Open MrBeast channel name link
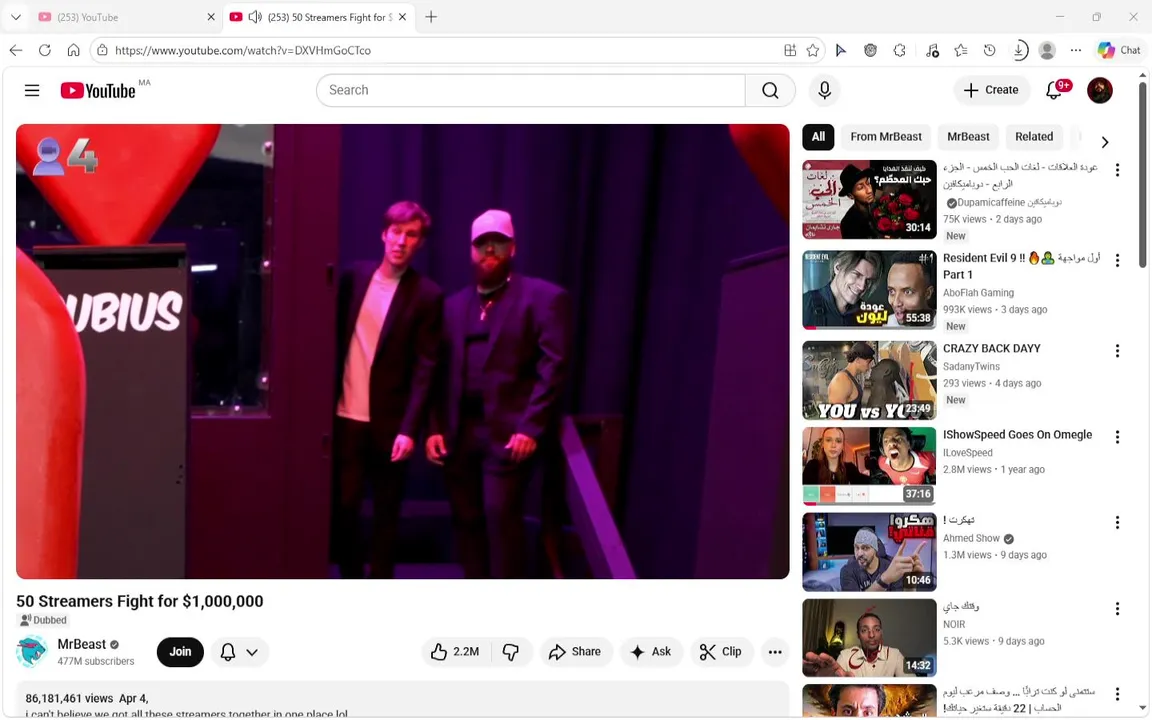 tap(82, 644)
